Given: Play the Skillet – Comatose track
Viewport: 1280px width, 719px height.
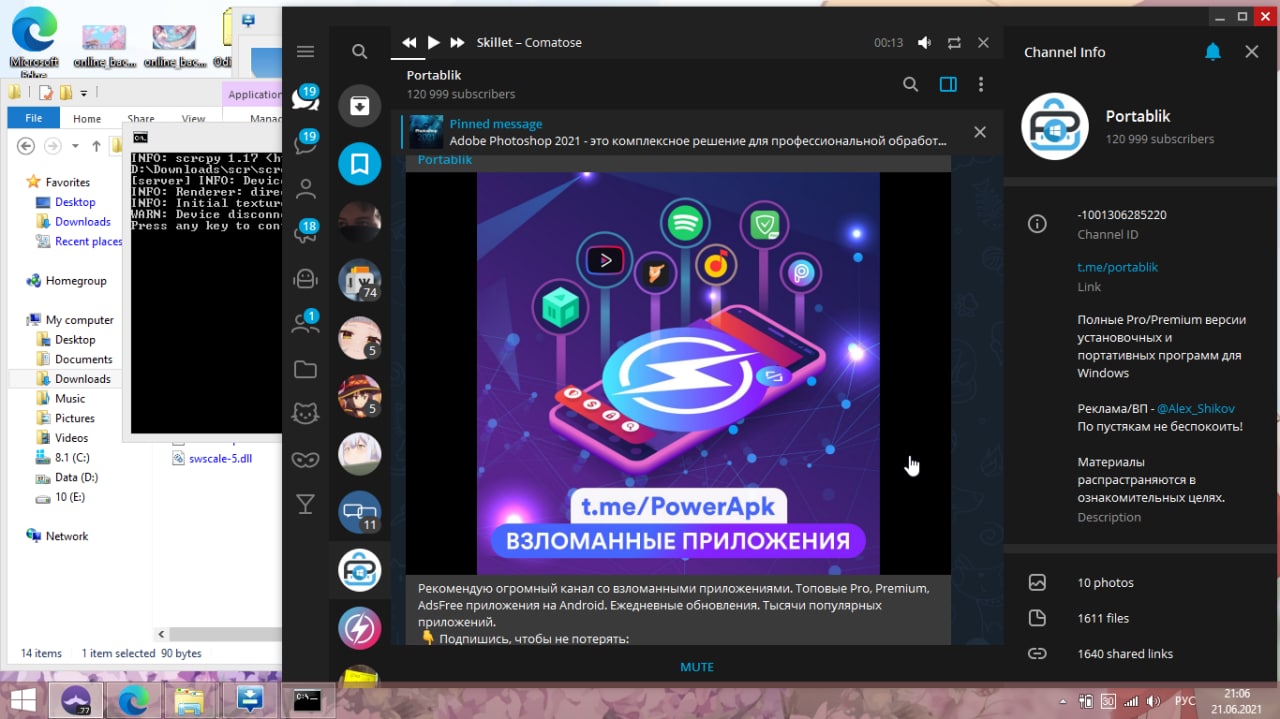Looking at the screenshot, I should coord(433,43).
